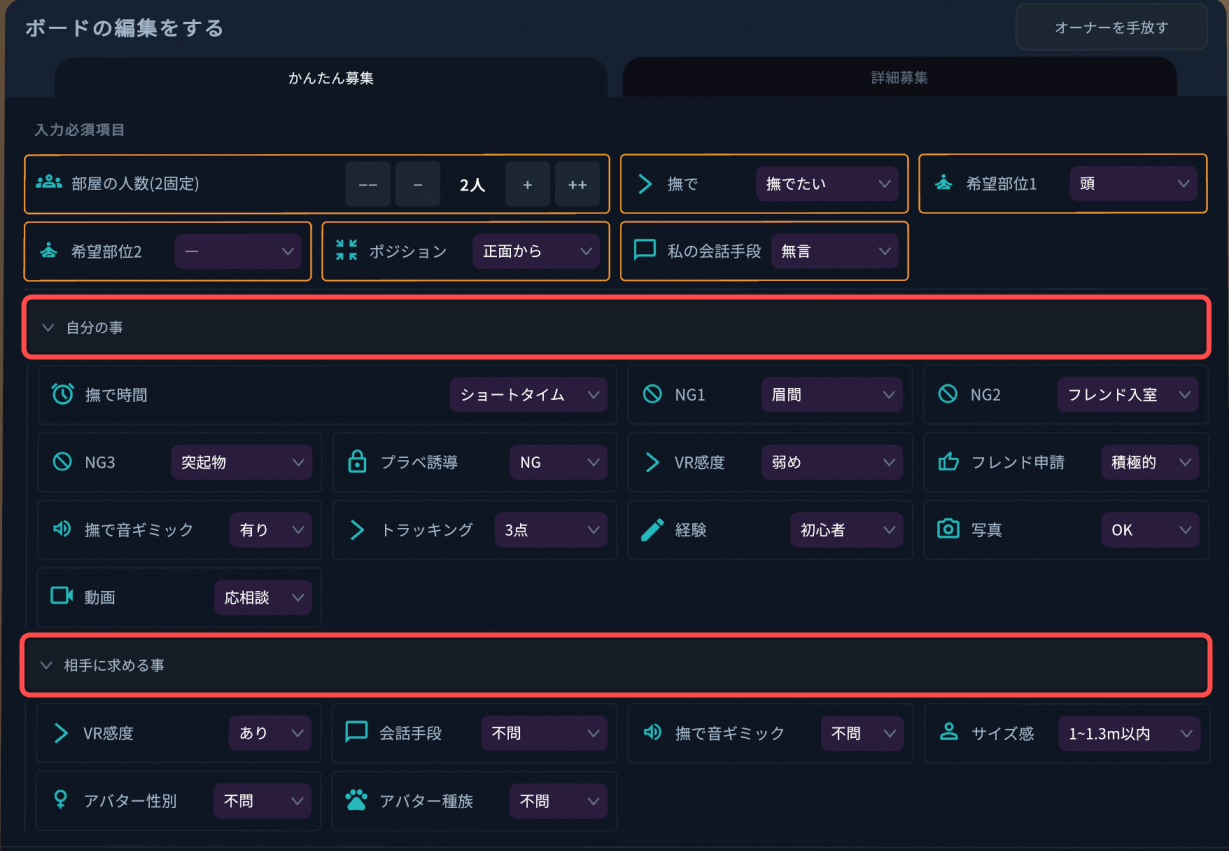The width and height of the screenshot is (1229, 851).
Task: Click the video camera icon beside 動画
Action: tap(62, 596)
